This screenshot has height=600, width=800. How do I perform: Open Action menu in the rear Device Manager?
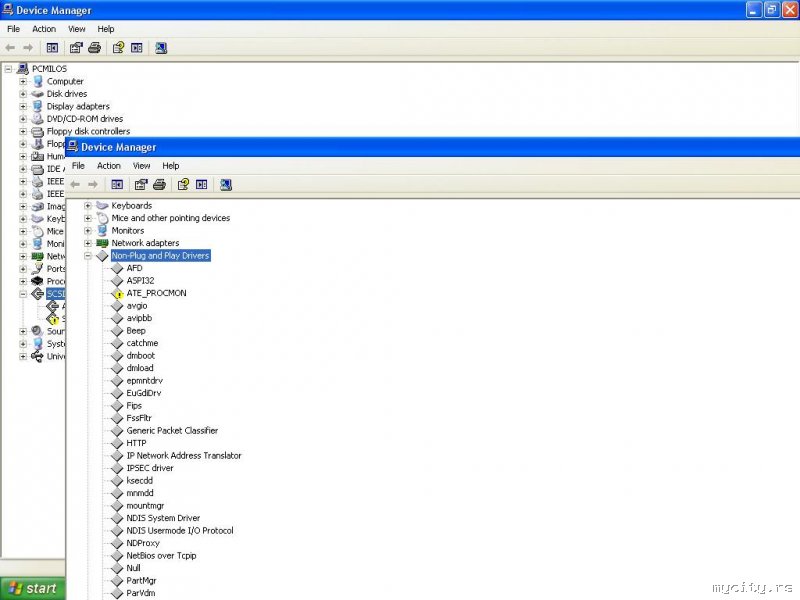point(44,29)
